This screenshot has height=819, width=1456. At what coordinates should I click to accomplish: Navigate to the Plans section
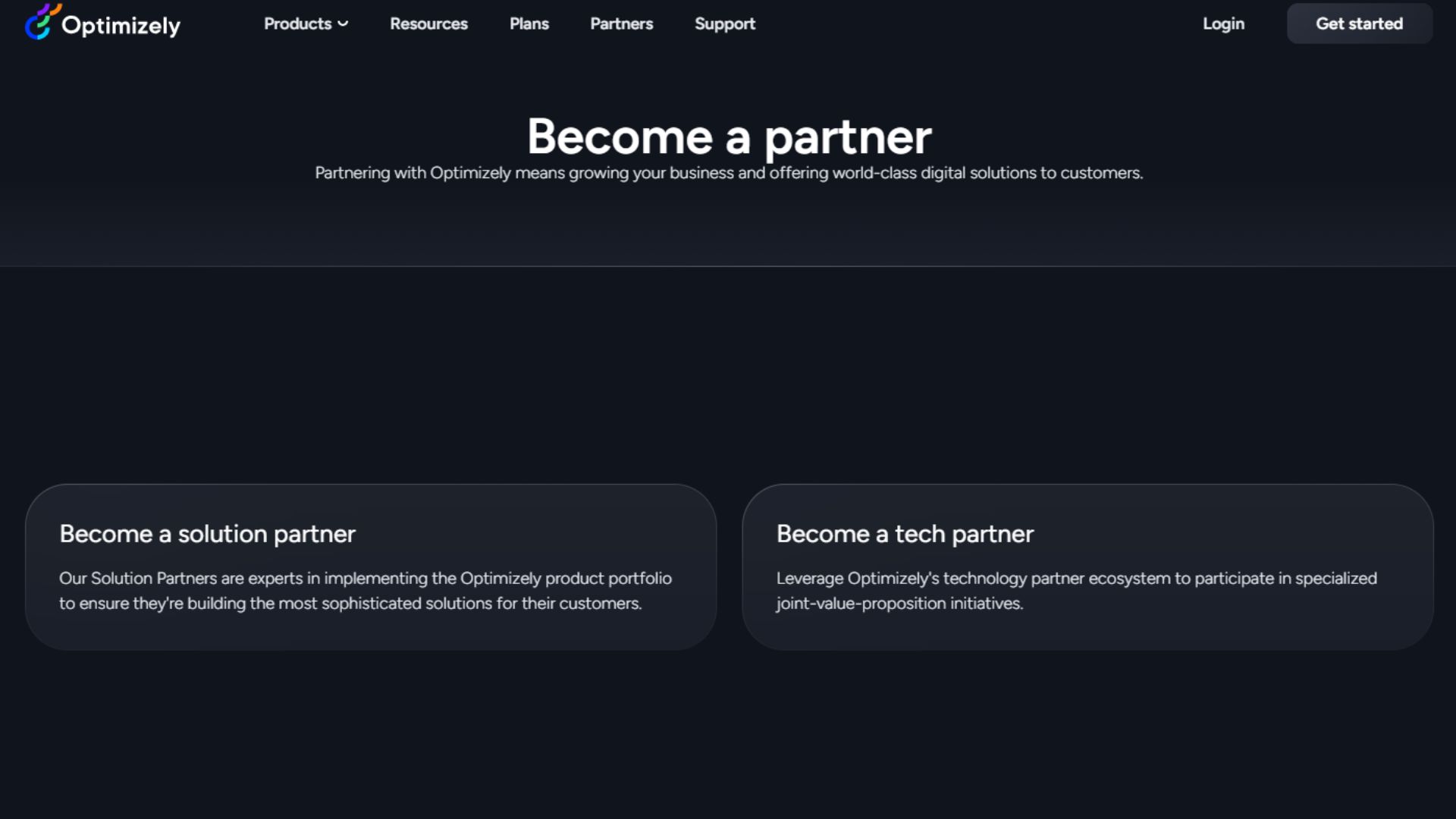[x=529, y=24]
